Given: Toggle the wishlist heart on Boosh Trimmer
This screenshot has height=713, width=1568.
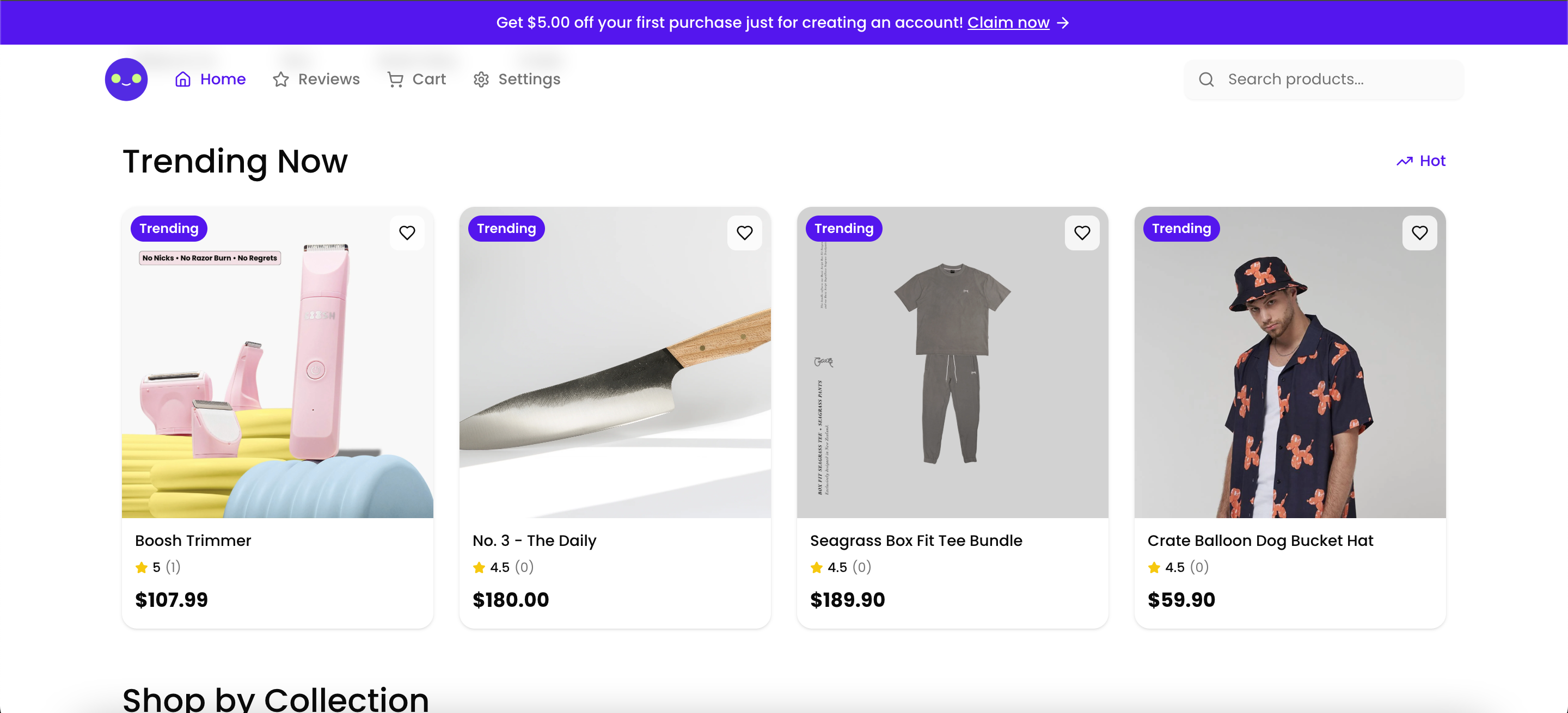Looking at the screenshot, I should click(407, 232).
